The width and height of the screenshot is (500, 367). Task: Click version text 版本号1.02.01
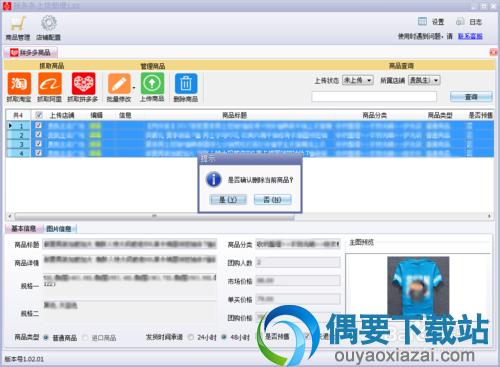coord(24,359)
